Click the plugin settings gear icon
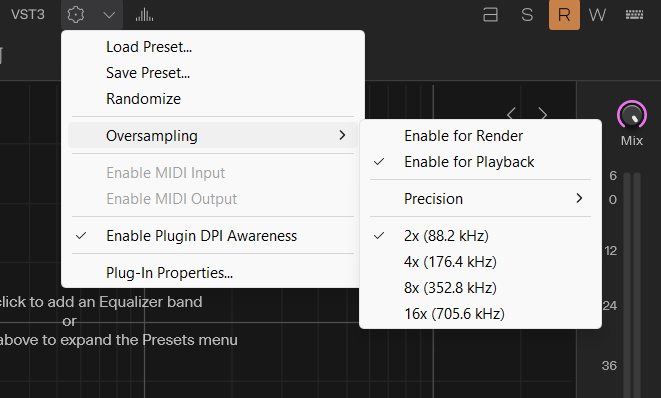The image size is (661, 398). click(x=76, y=15)
